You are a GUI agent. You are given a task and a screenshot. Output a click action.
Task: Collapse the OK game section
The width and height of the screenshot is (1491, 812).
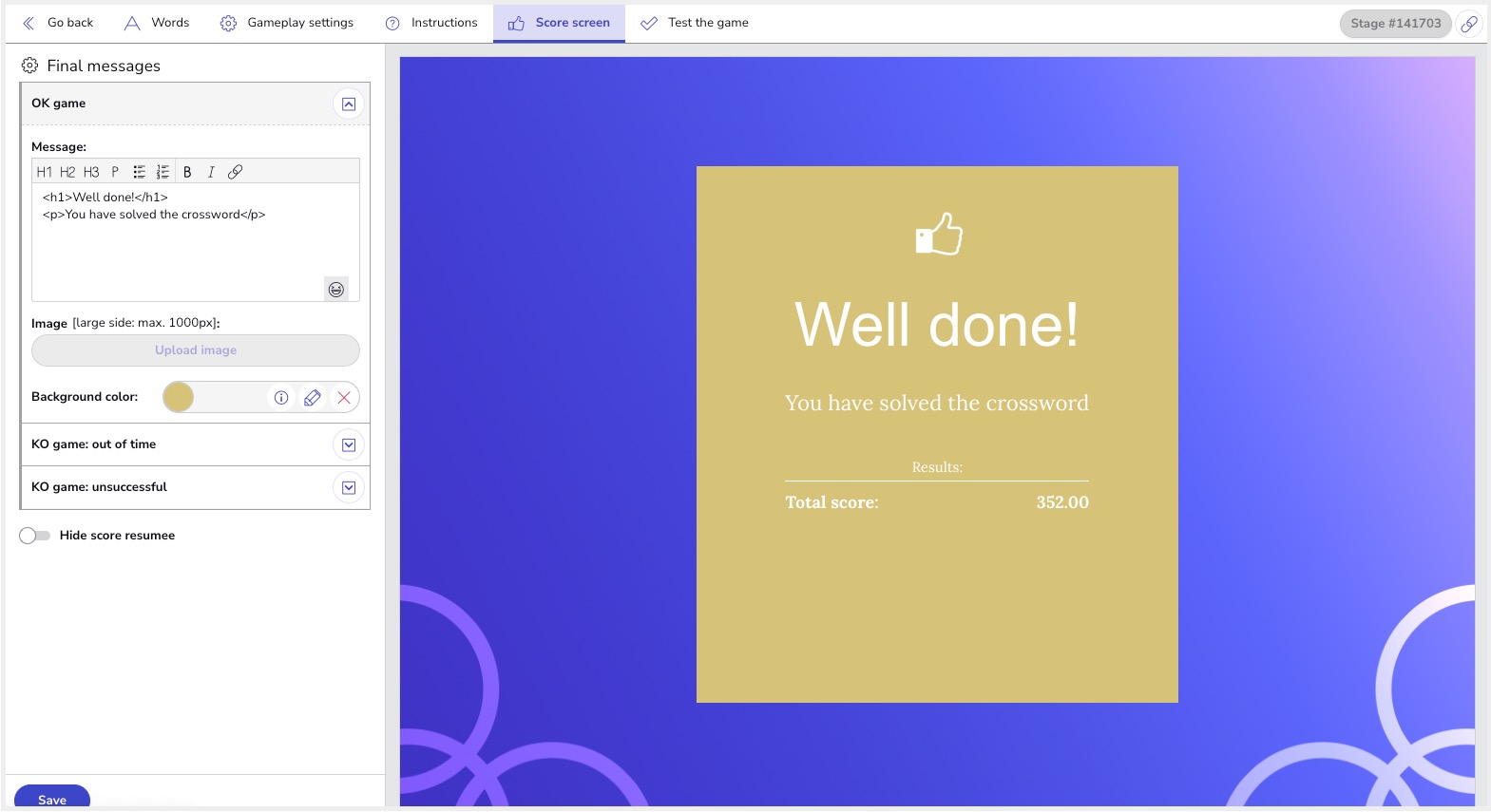tap(349, 104)
